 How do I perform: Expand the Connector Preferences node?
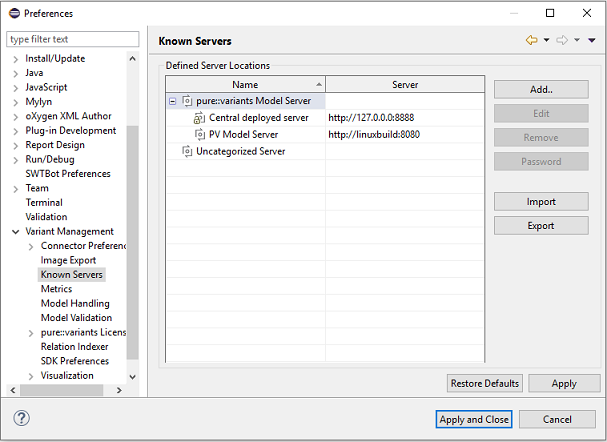(x=31, y=247)
